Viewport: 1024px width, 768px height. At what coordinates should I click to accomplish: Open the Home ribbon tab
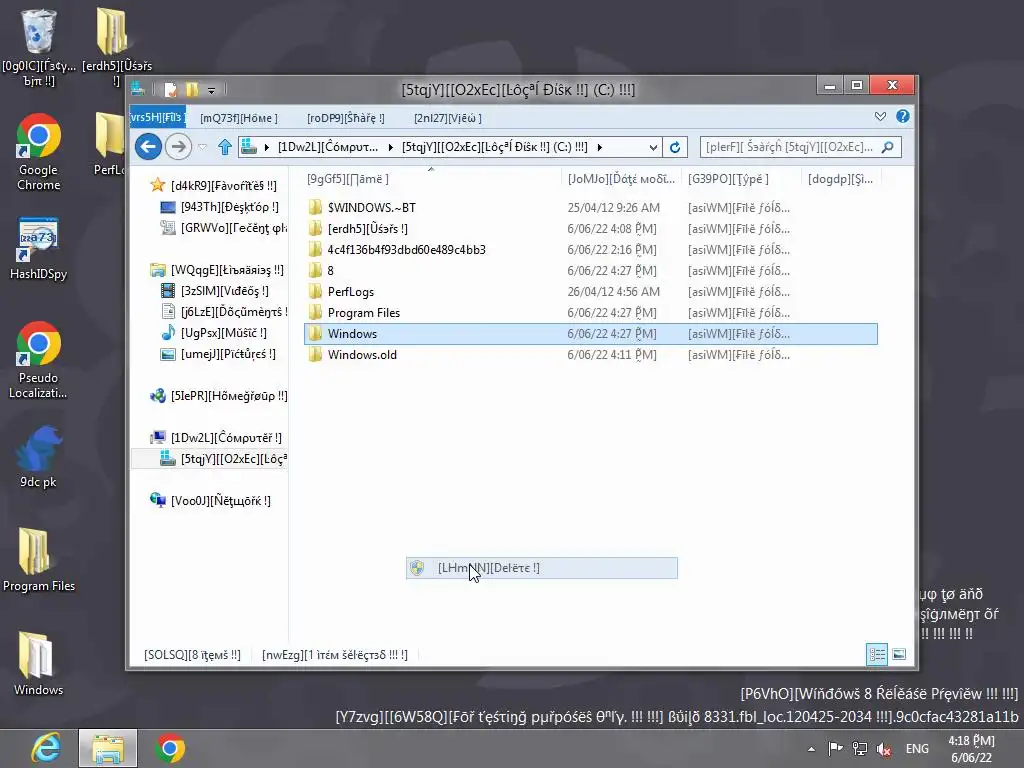click(239, 118)
